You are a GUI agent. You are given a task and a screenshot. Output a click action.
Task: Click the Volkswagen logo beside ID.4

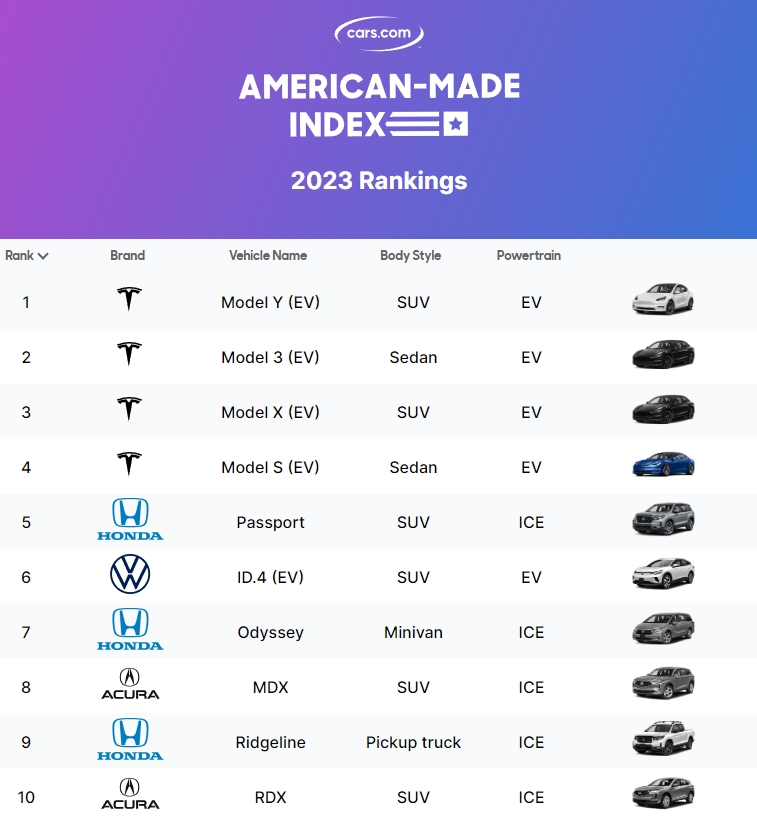coord(130,574)
